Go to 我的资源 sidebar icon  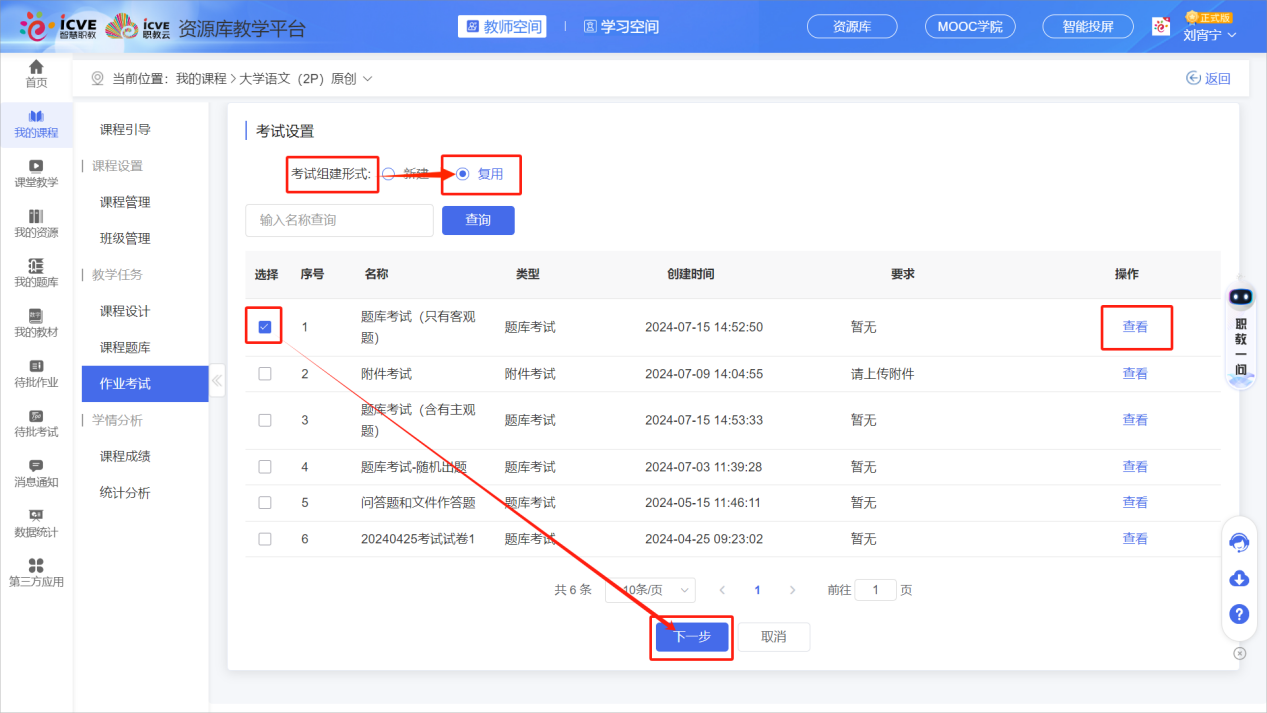(x=36, y=223)
